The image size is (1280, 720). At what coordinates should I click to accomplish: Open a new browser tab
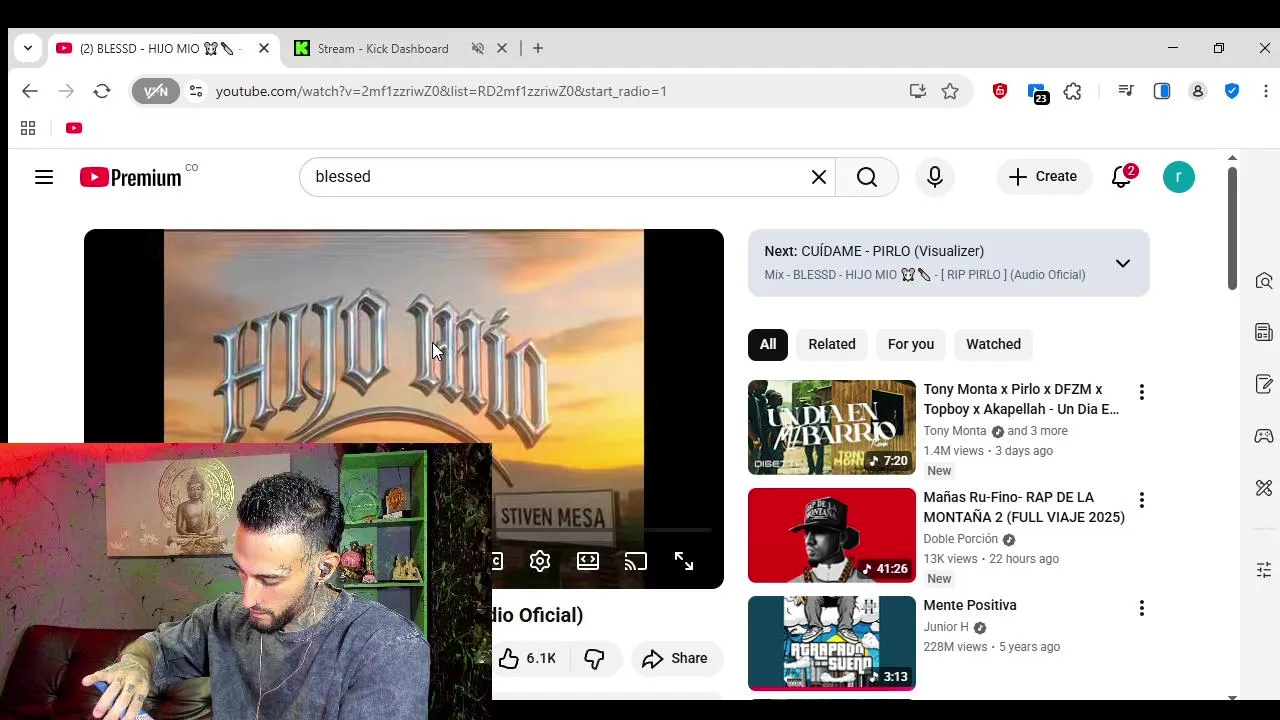tap(538, 48)
